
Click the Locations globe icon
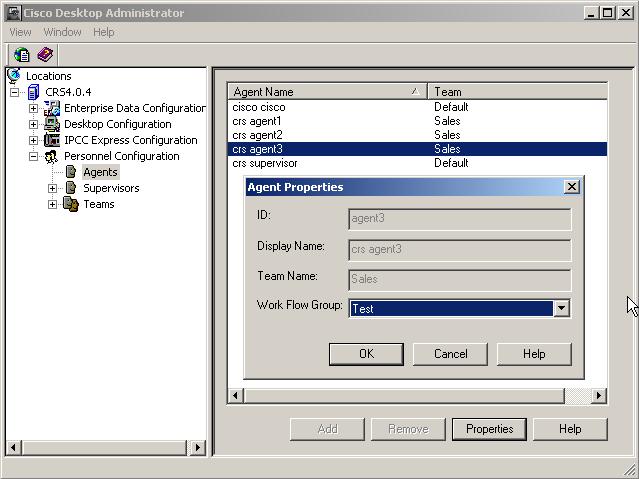point(14,76)
